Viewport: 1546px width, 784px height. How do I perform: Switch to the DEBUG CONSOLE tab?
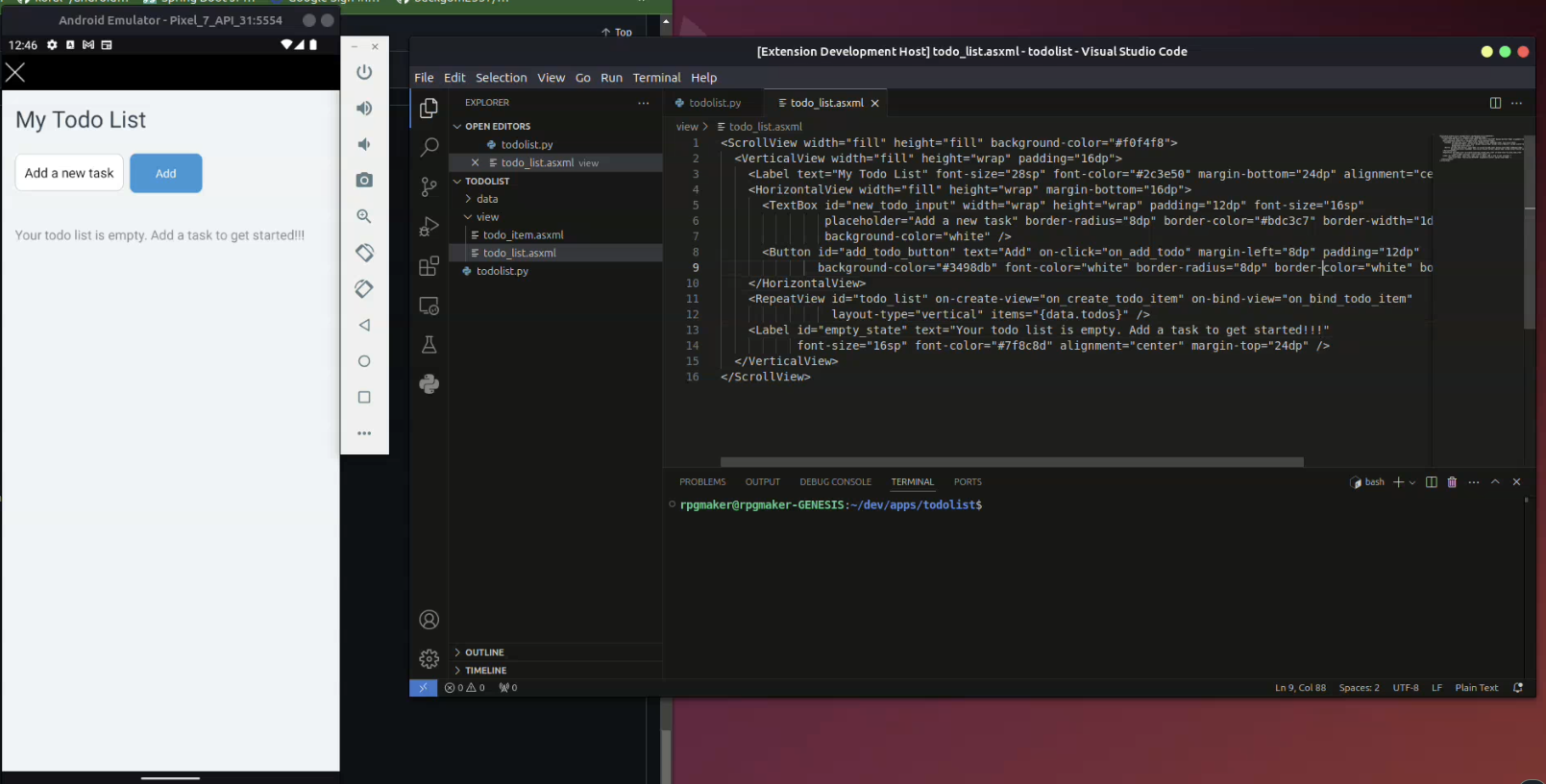(835, 482)
